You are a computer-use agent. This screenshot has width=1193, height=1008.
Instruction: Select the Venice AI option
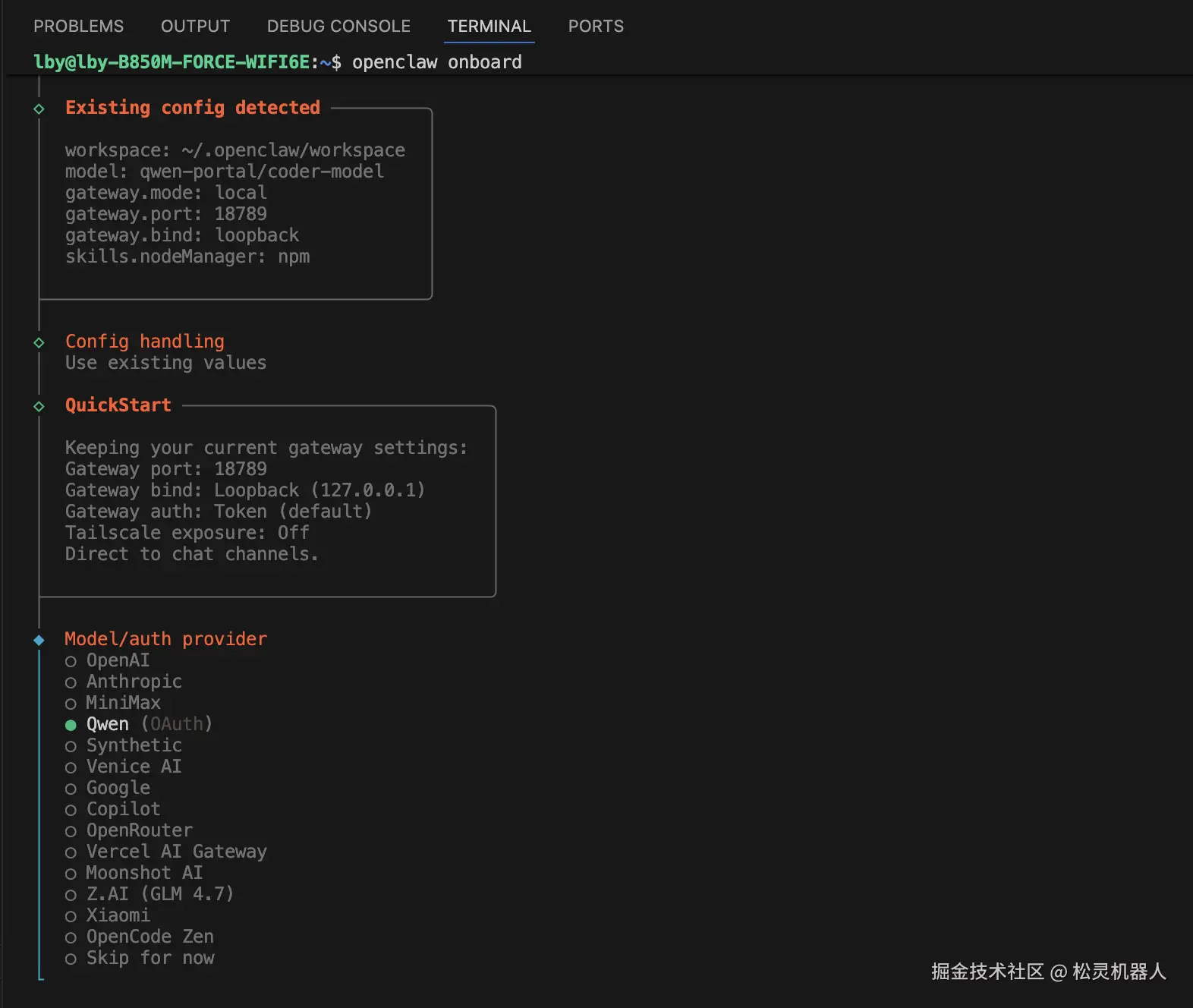(x=124, y=767)
